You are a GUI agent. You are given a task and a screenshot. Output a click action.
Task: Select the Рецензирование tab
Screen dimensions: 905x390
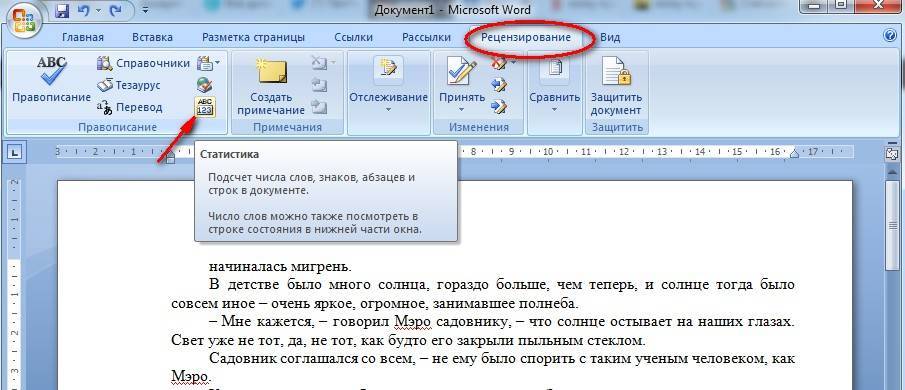[526, 38]
